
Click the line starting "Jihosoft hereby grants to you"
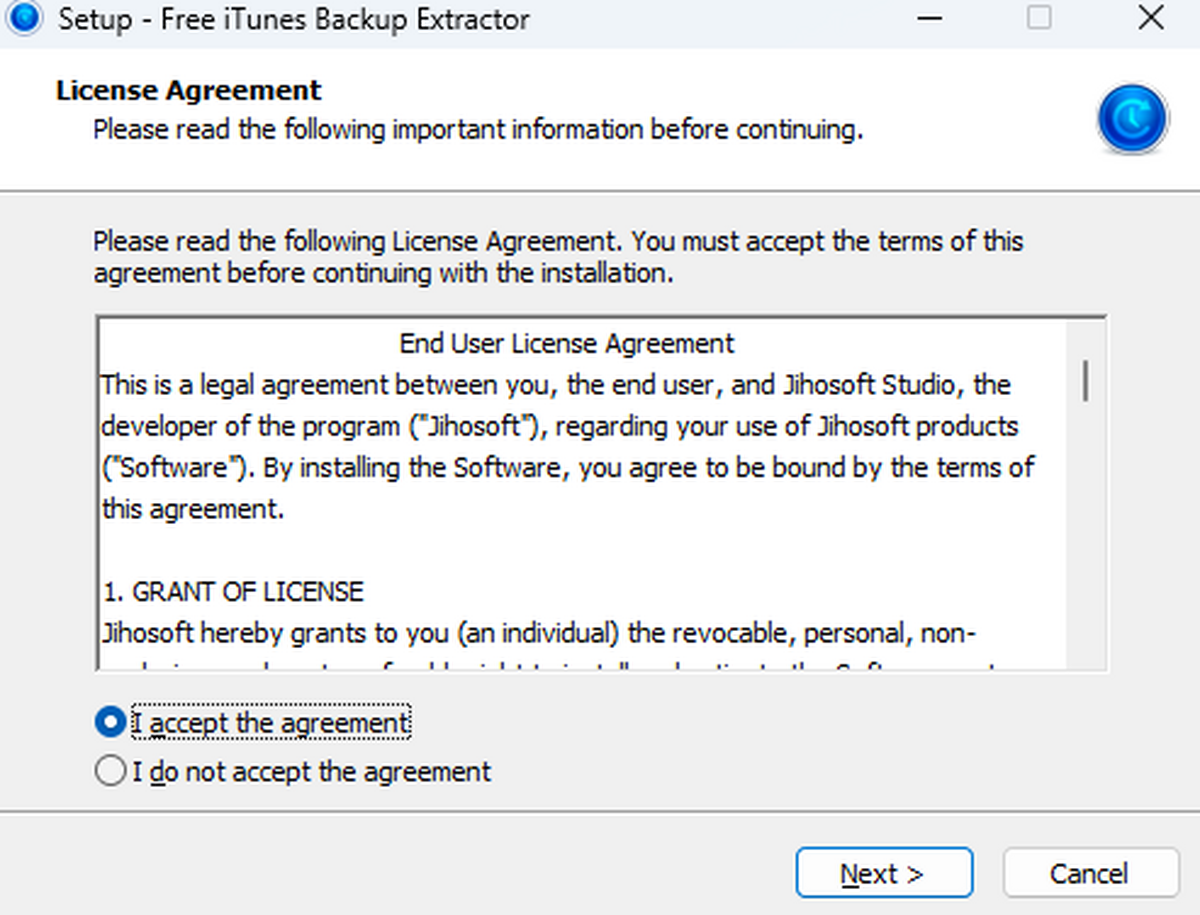click(540, 633)
